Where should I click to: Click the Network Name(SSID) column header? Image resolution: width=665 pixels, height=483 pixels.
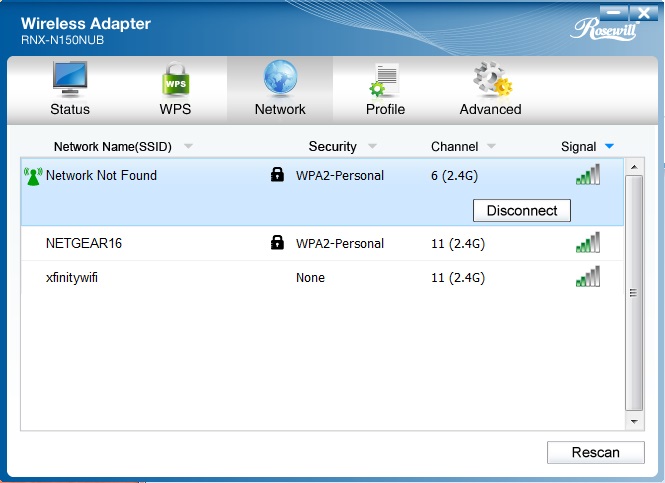pyautogui.click(x=113, y=147)
